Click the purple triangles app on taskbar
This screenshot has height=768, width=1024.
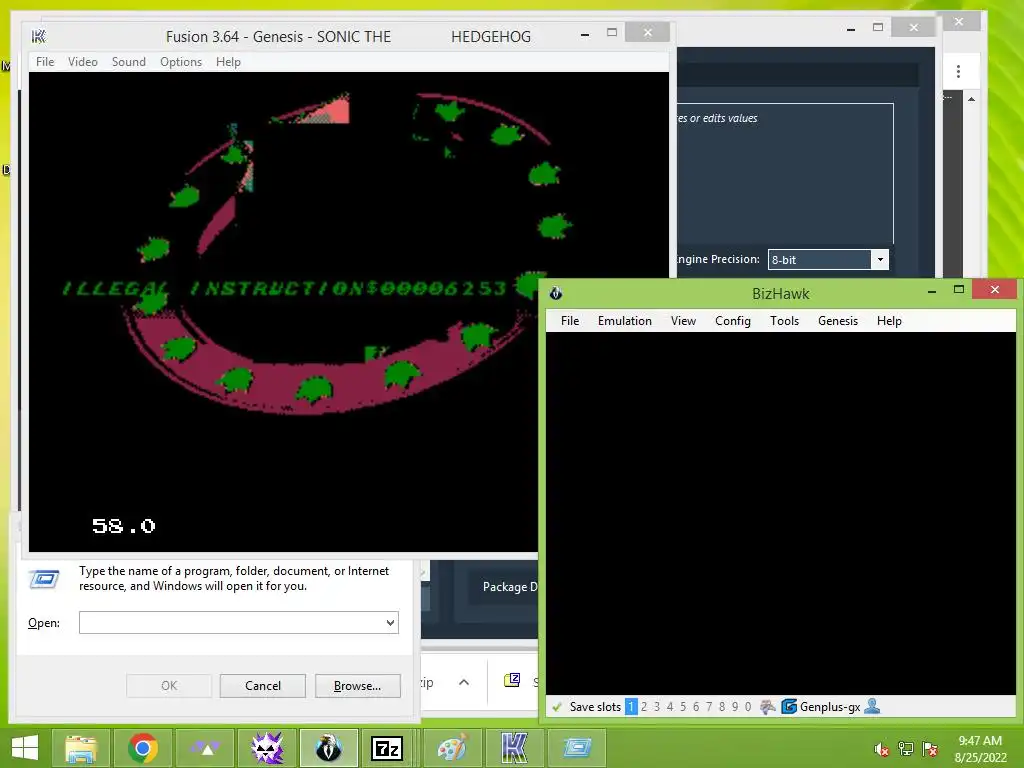(205, 748)
